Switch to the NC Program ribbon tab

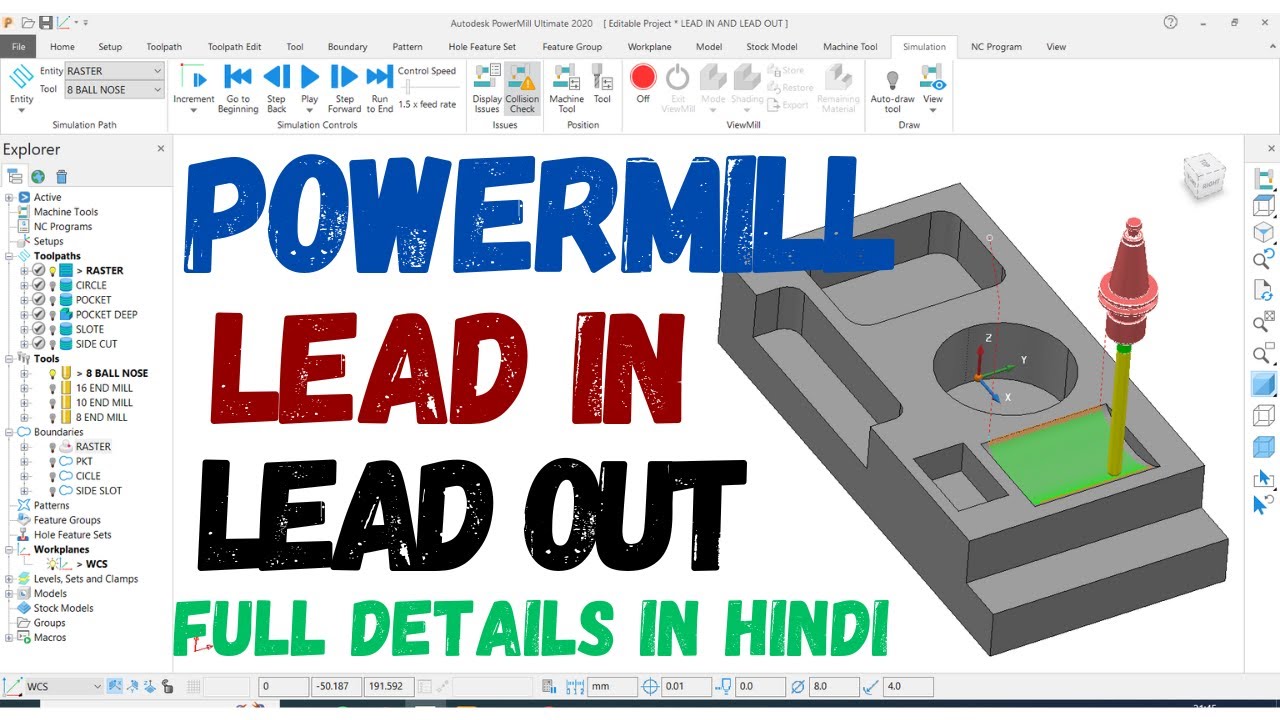point(996,46)
